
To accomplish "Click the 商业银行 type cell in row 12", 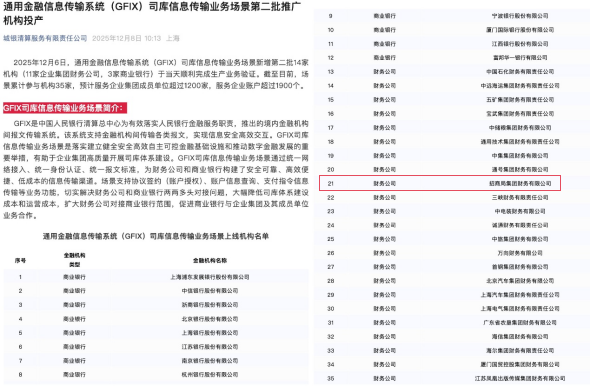I will [x=385, y=58].
